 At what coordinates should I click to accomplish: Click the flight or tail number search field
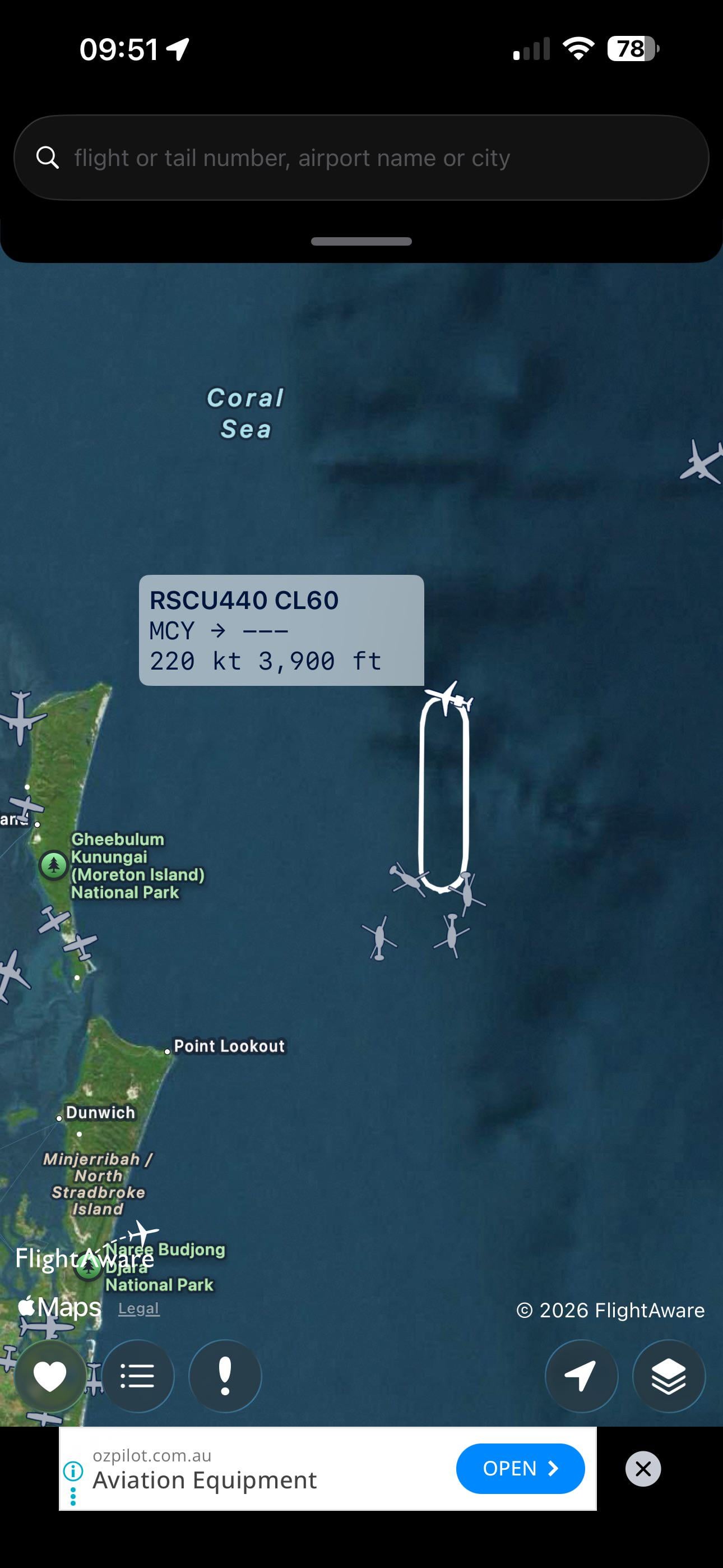[361, 158]
